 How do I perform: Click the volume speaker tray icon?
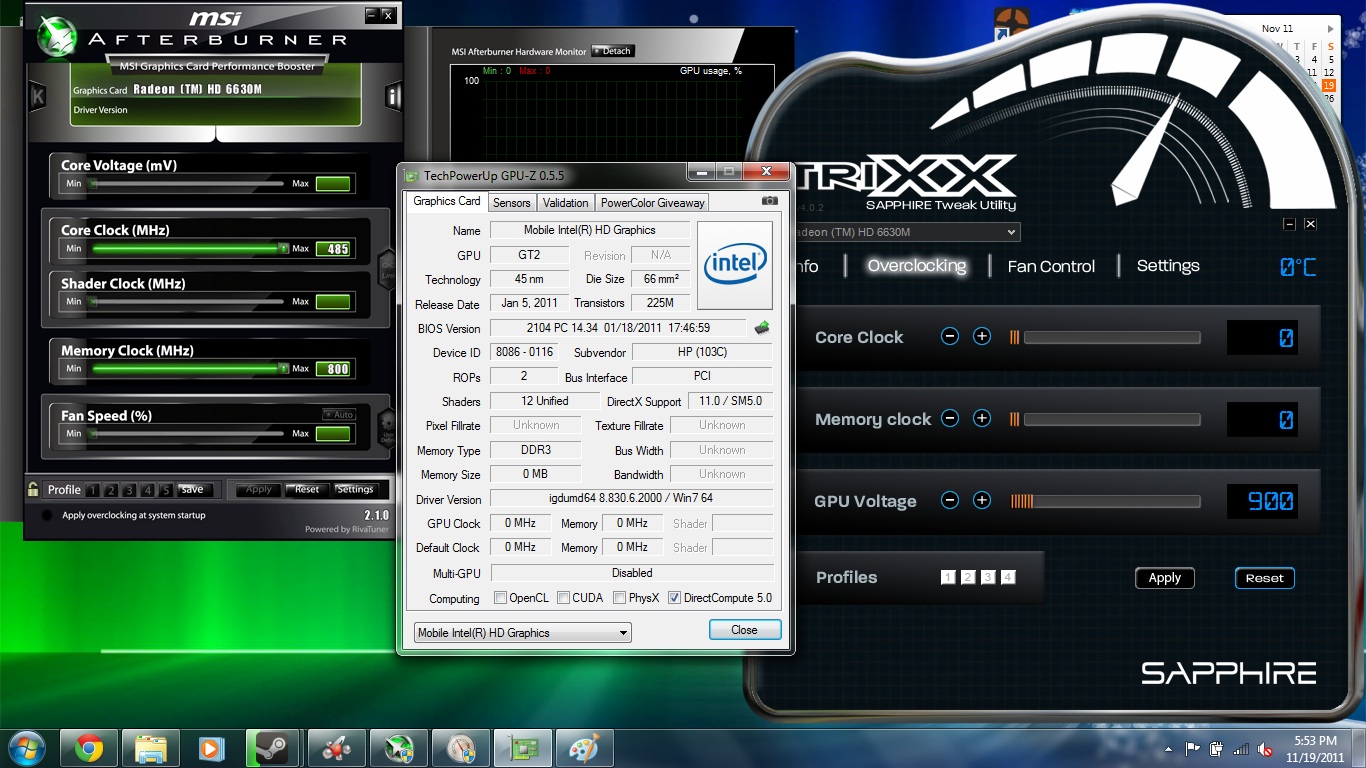coord(1265,748)
